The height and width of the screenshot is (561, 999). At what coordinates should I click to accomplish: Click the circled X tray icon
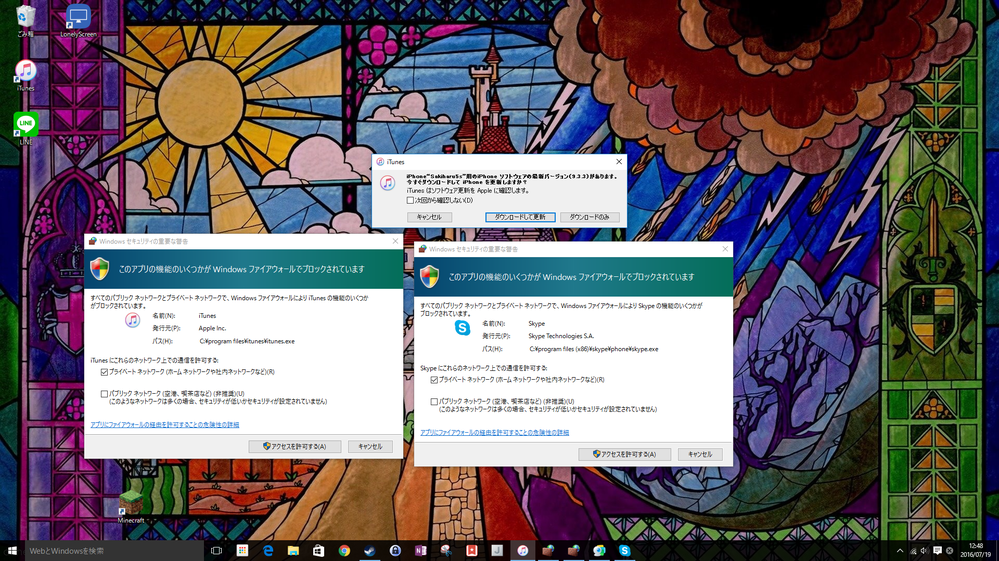tap(949, 551)
